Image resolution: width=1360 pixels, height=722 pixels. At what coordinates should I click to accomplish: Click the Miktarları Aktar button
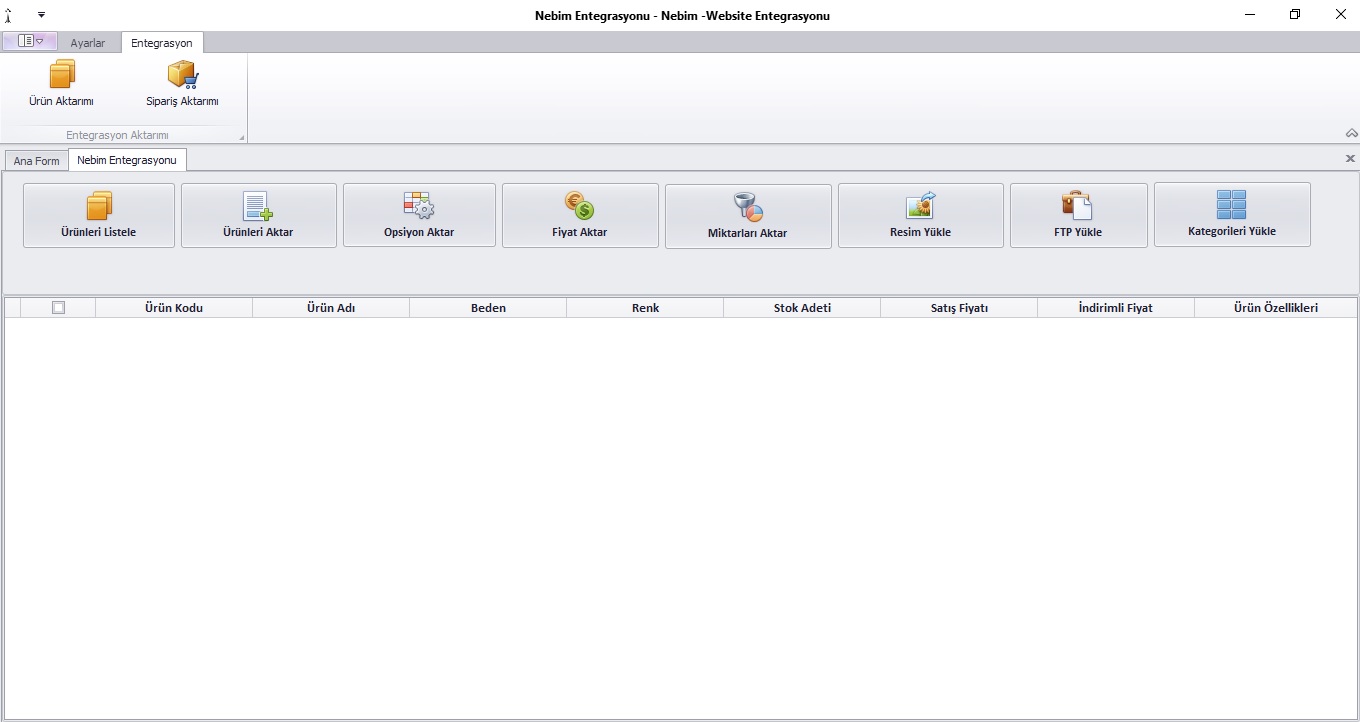[x=748, y=216]
